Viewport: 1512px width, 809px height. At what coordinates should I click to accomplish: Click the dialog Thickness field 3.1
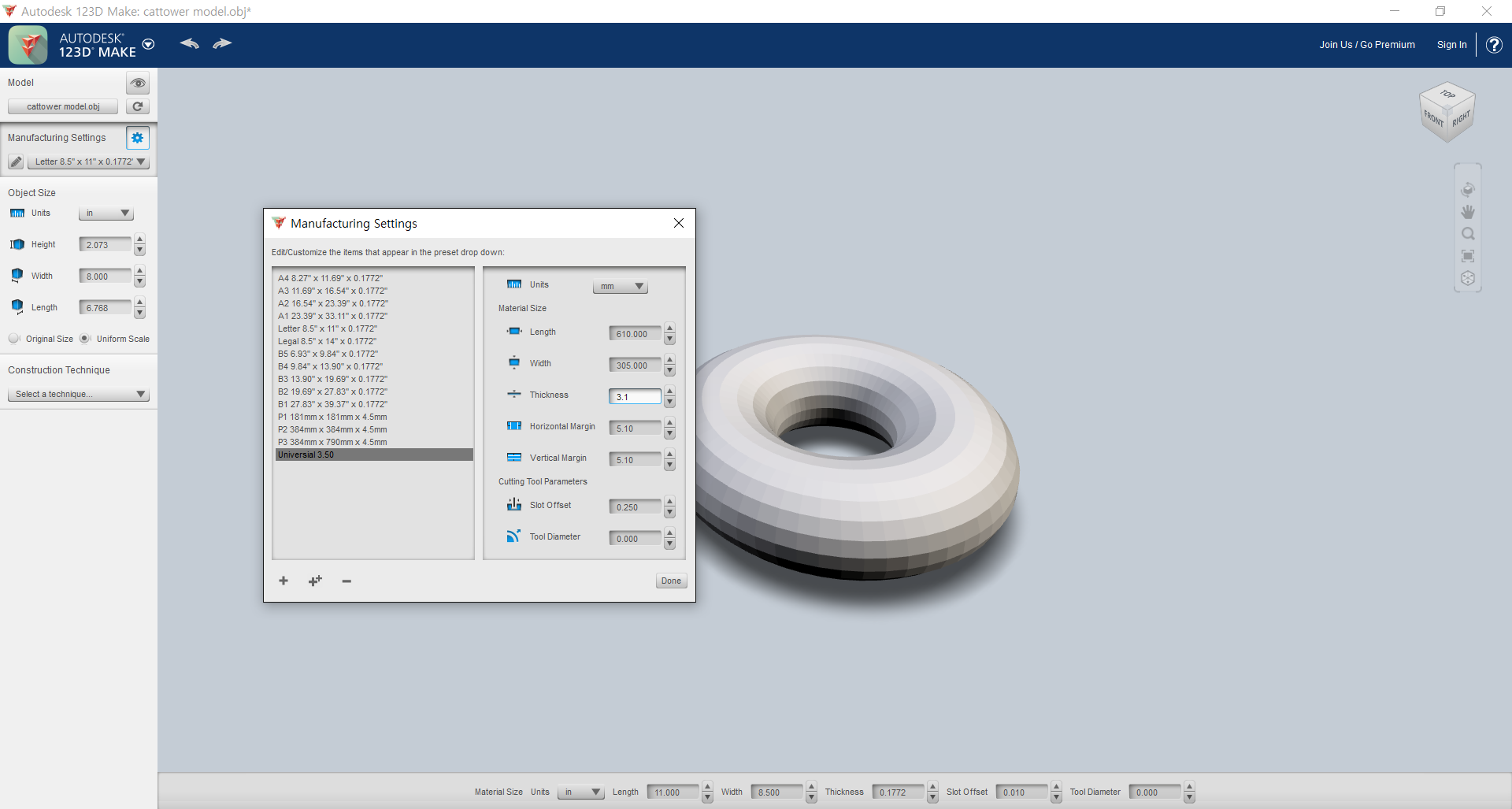point(635,397)
